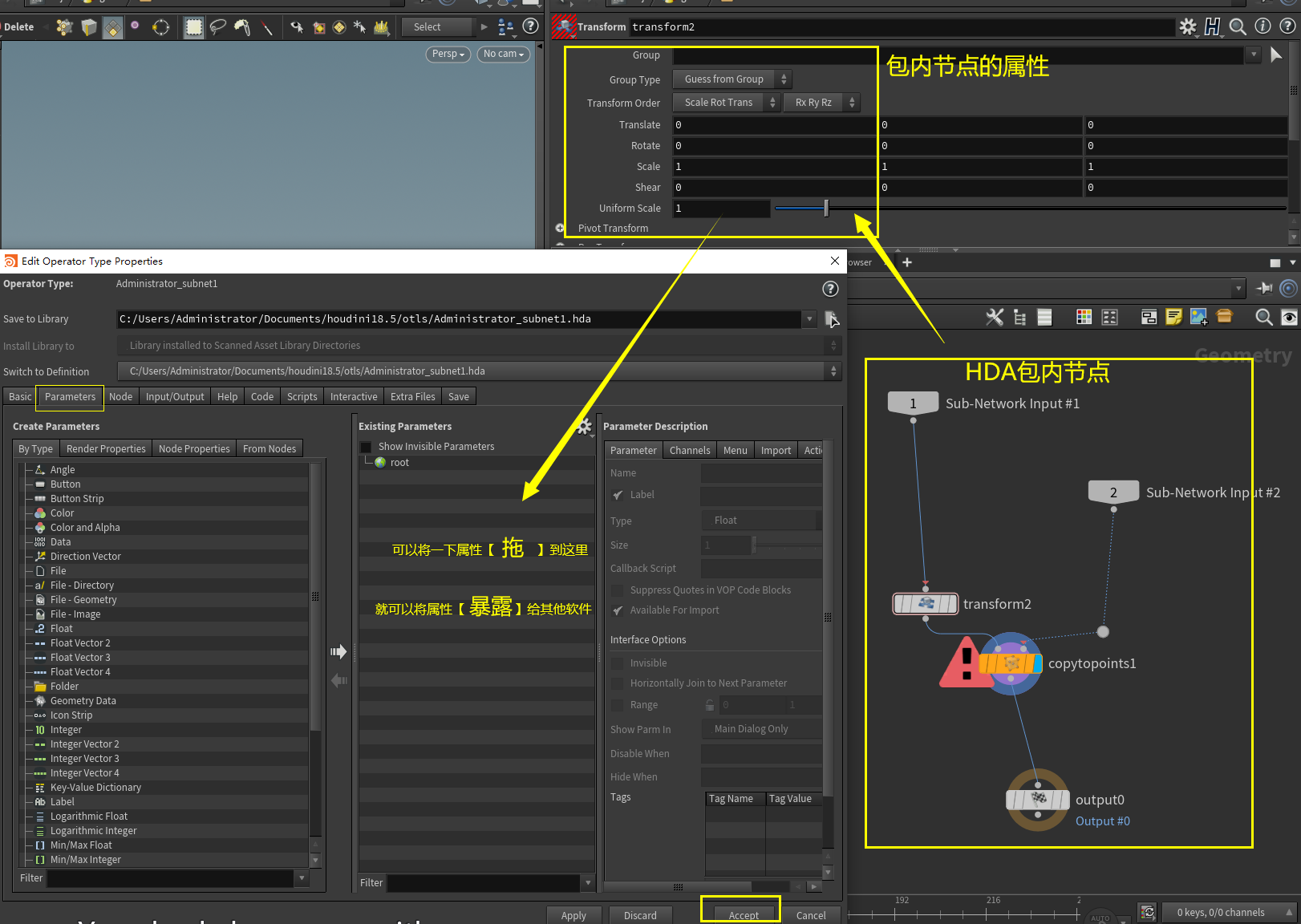The height and width of the screenshot is (924, 1301).
Task: Adjust the Uniform Scale slider handle
Action: pos(826,209)
